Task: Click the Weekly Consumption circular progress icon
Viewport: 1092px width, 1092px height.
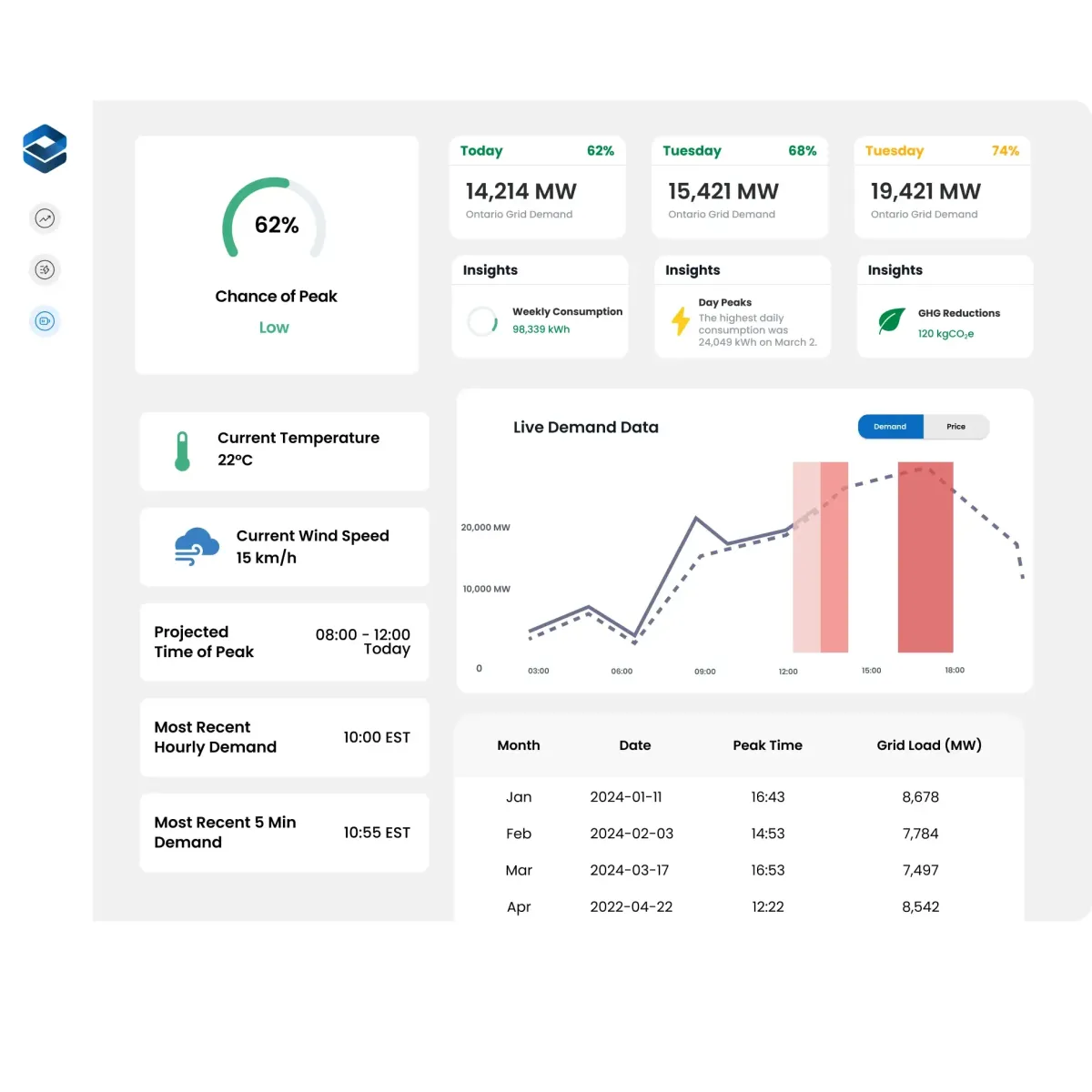Action: click(482, 321)
